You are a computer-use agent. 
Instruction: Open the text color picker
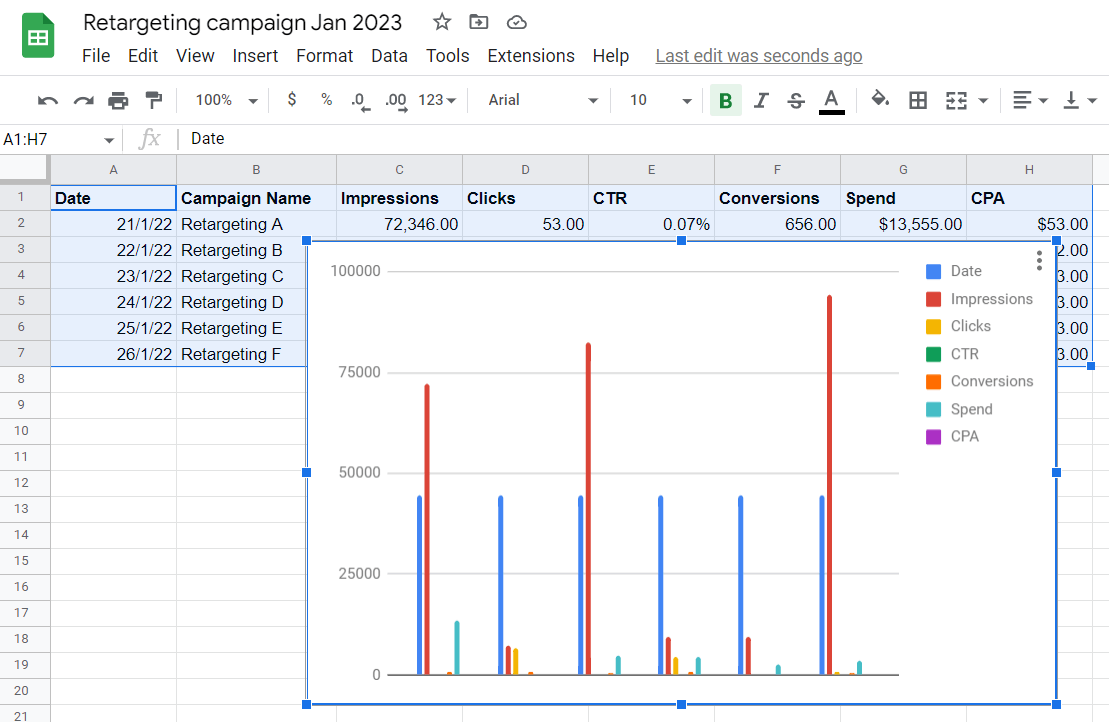pos(832,101)
